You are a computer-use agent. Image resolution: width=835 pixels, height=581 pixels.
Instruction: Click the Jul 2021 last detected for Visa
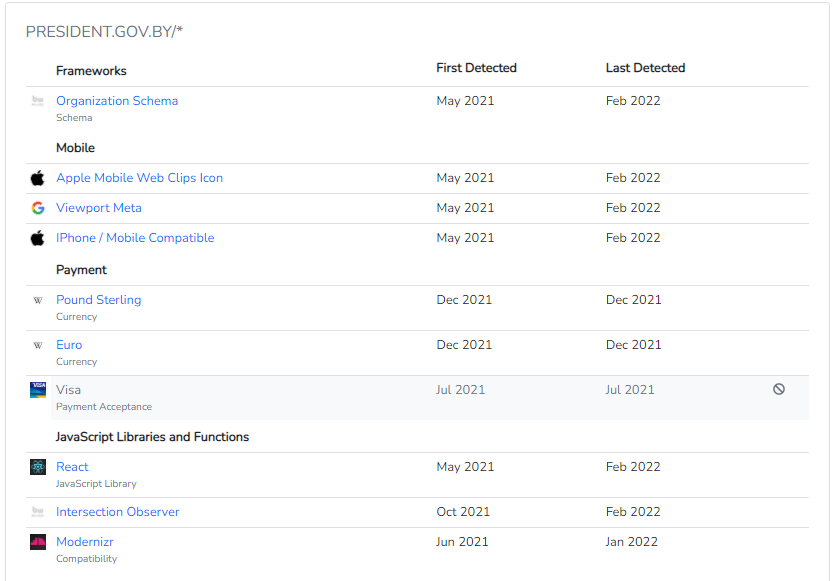tap(629, 390)
